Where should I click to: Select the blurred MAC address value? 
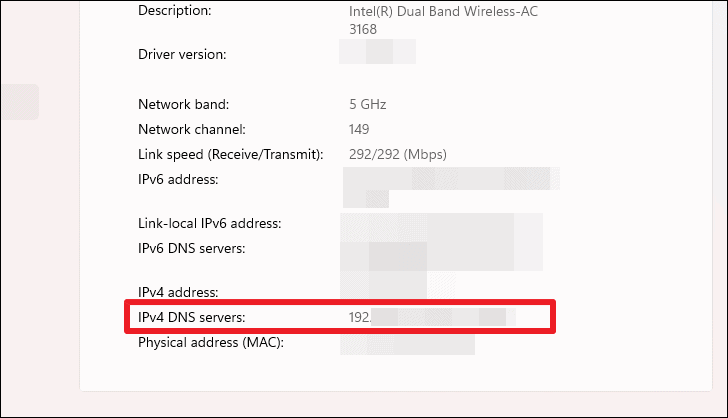click(407, 344)
